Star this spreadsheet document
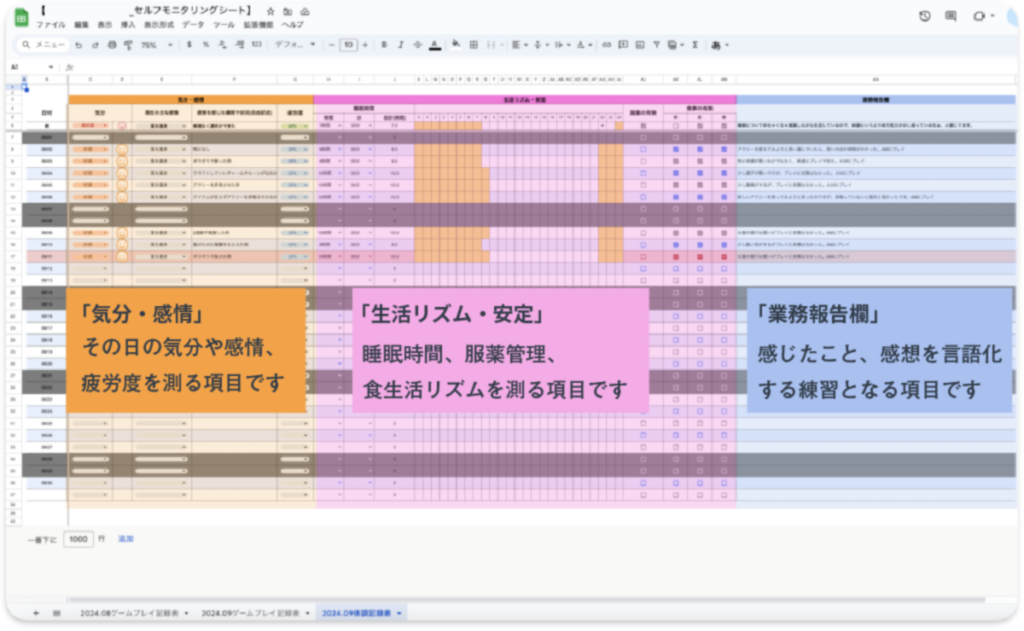This screenshot has height=631, width=1024. coord(272,10)
